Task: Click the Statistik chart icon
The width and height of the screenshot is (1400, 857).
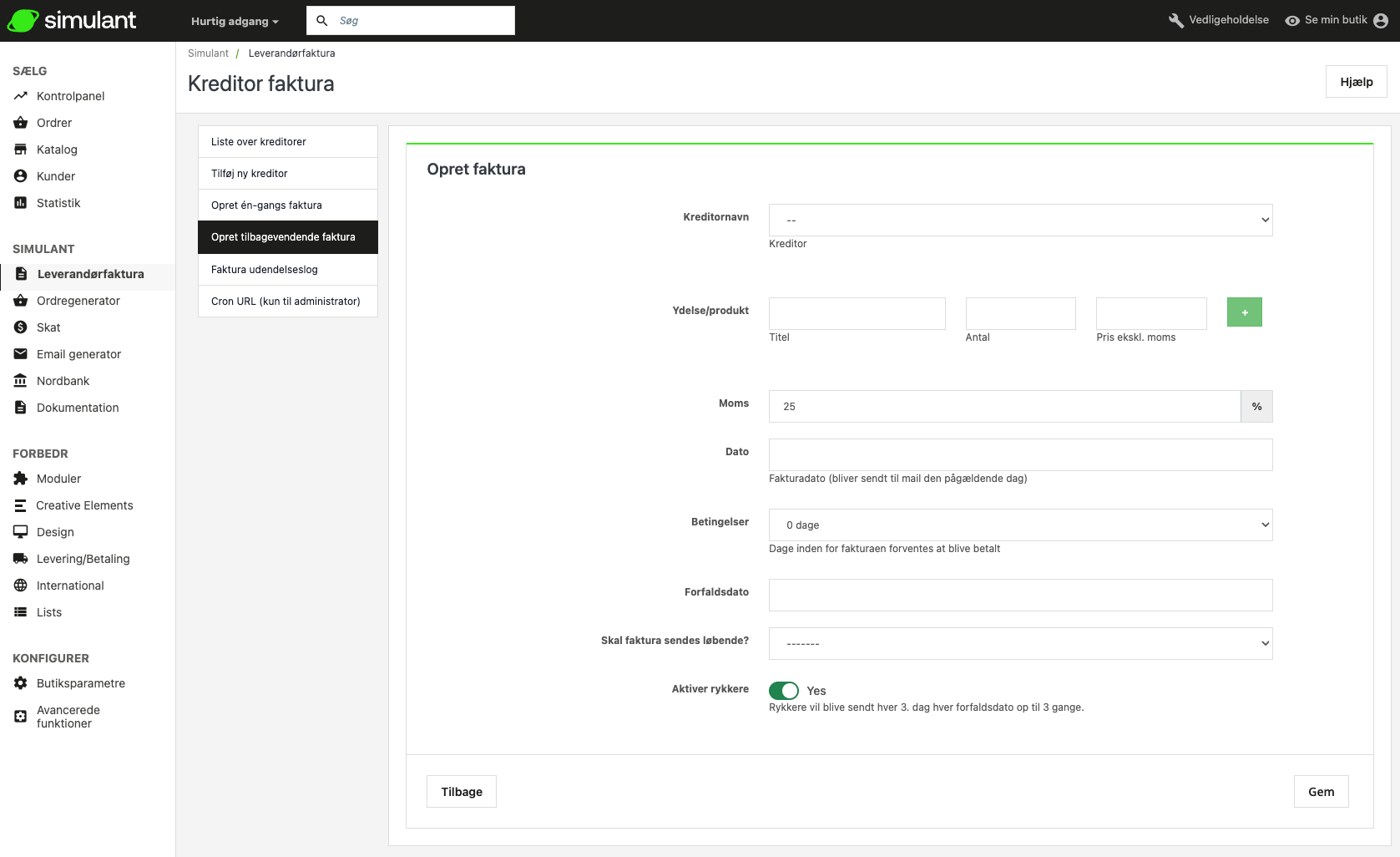Action: [20, 203]
